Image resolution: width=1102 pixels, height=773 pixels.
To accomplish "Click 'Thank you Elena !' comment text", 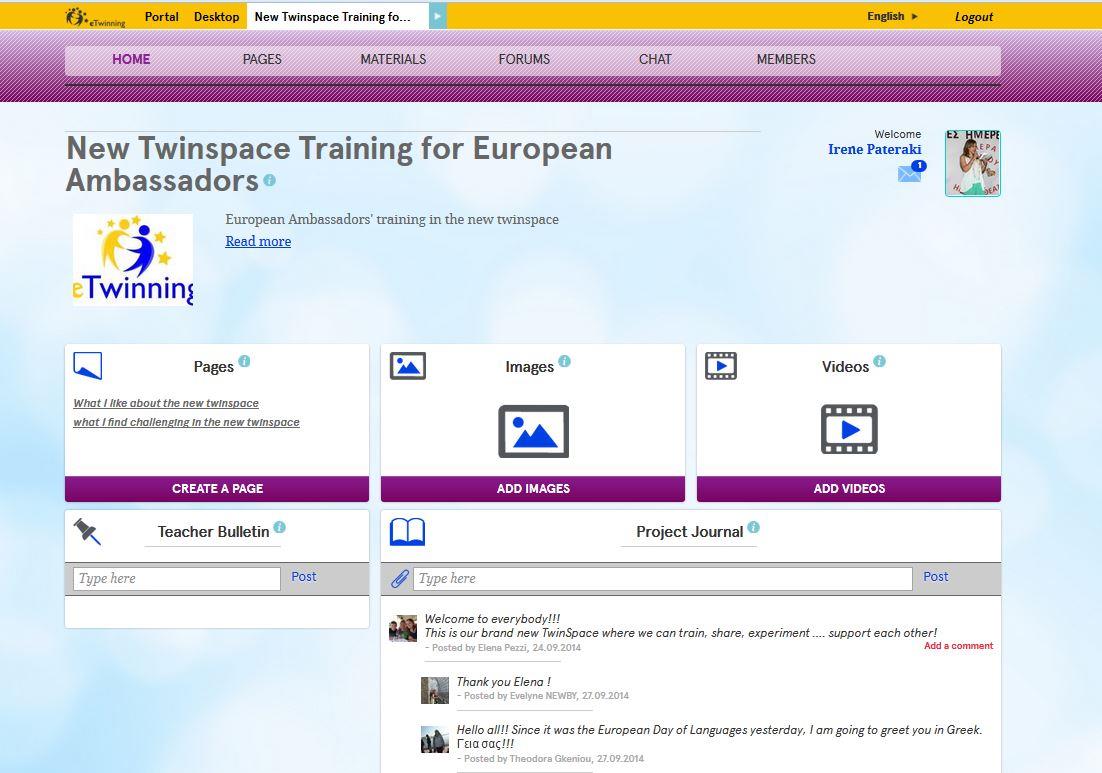I will click(x=503, y=682).
